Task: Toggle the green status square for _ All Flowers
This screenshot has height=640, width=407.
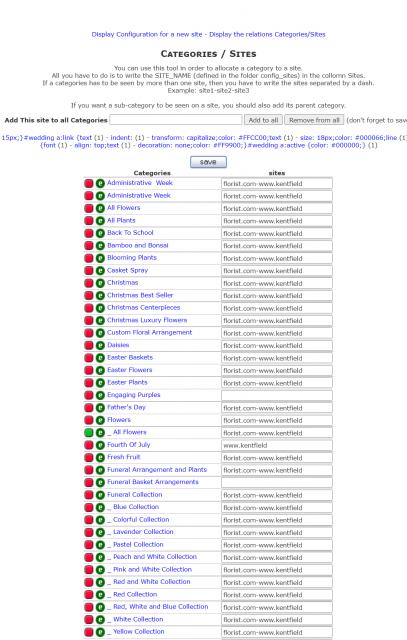Action: pyautogui.click(x=89, y=433)
